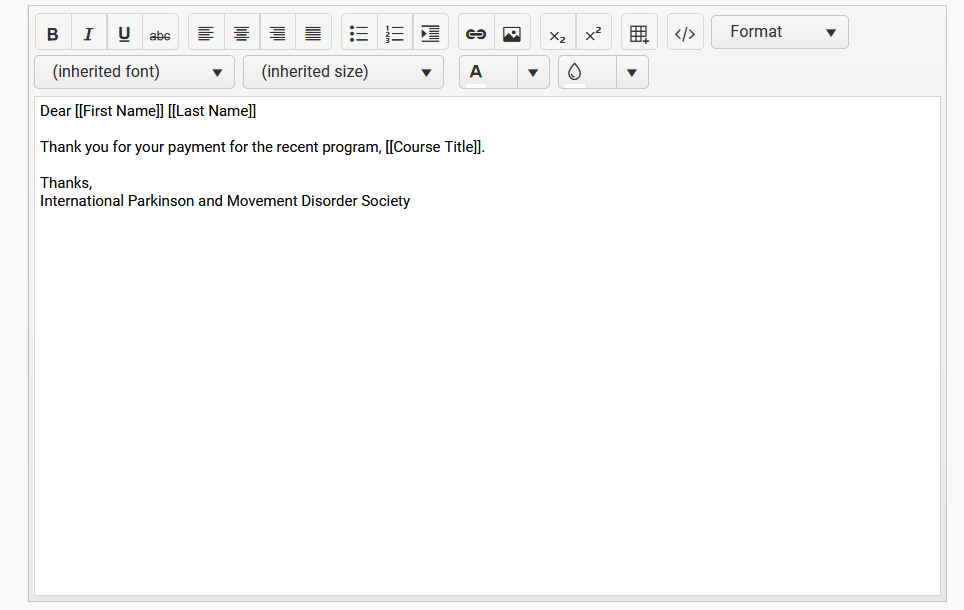Insert a bulleted list
Image resolution: width=964 pixels, height=610 pixels.
(x=359, y=33)
